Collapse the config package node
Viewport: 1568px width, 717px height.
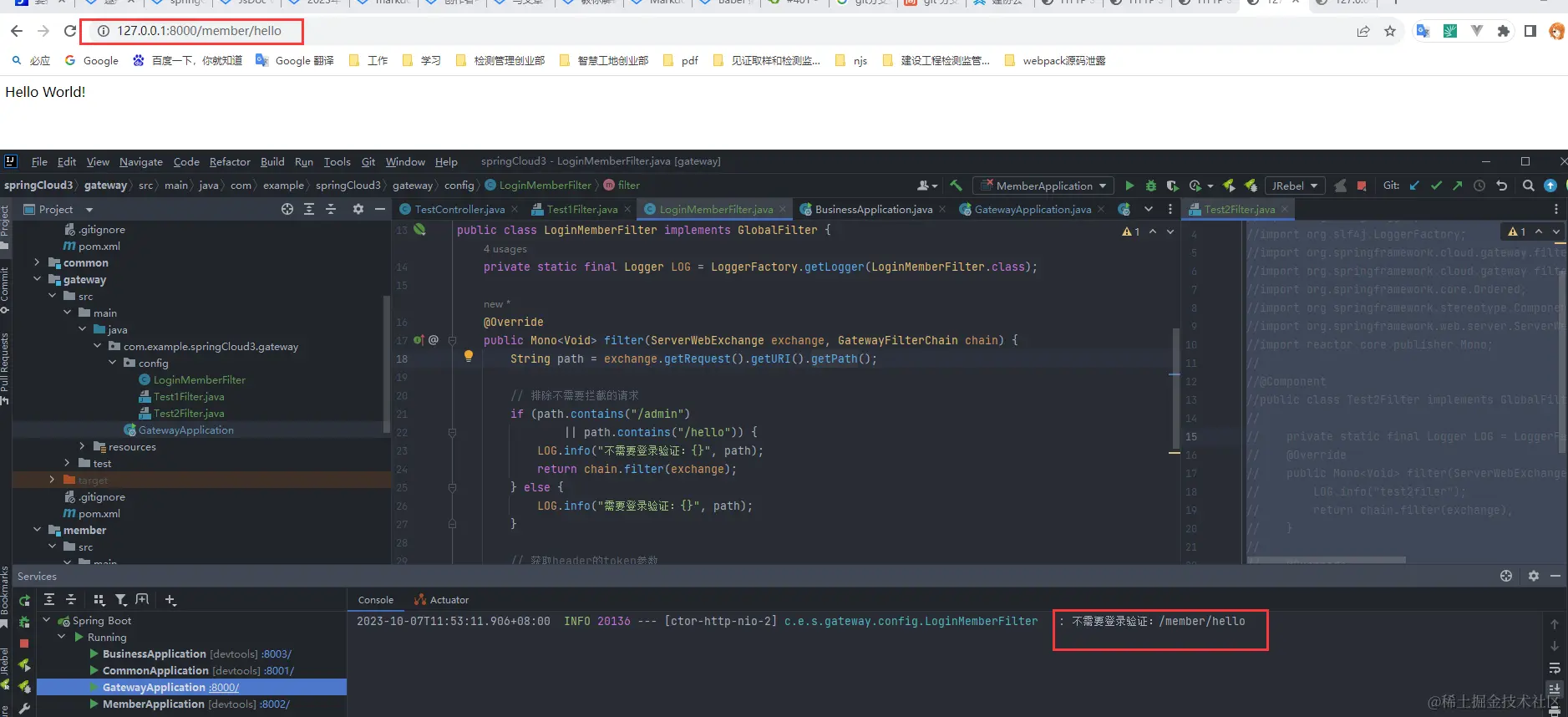point(112,363)
